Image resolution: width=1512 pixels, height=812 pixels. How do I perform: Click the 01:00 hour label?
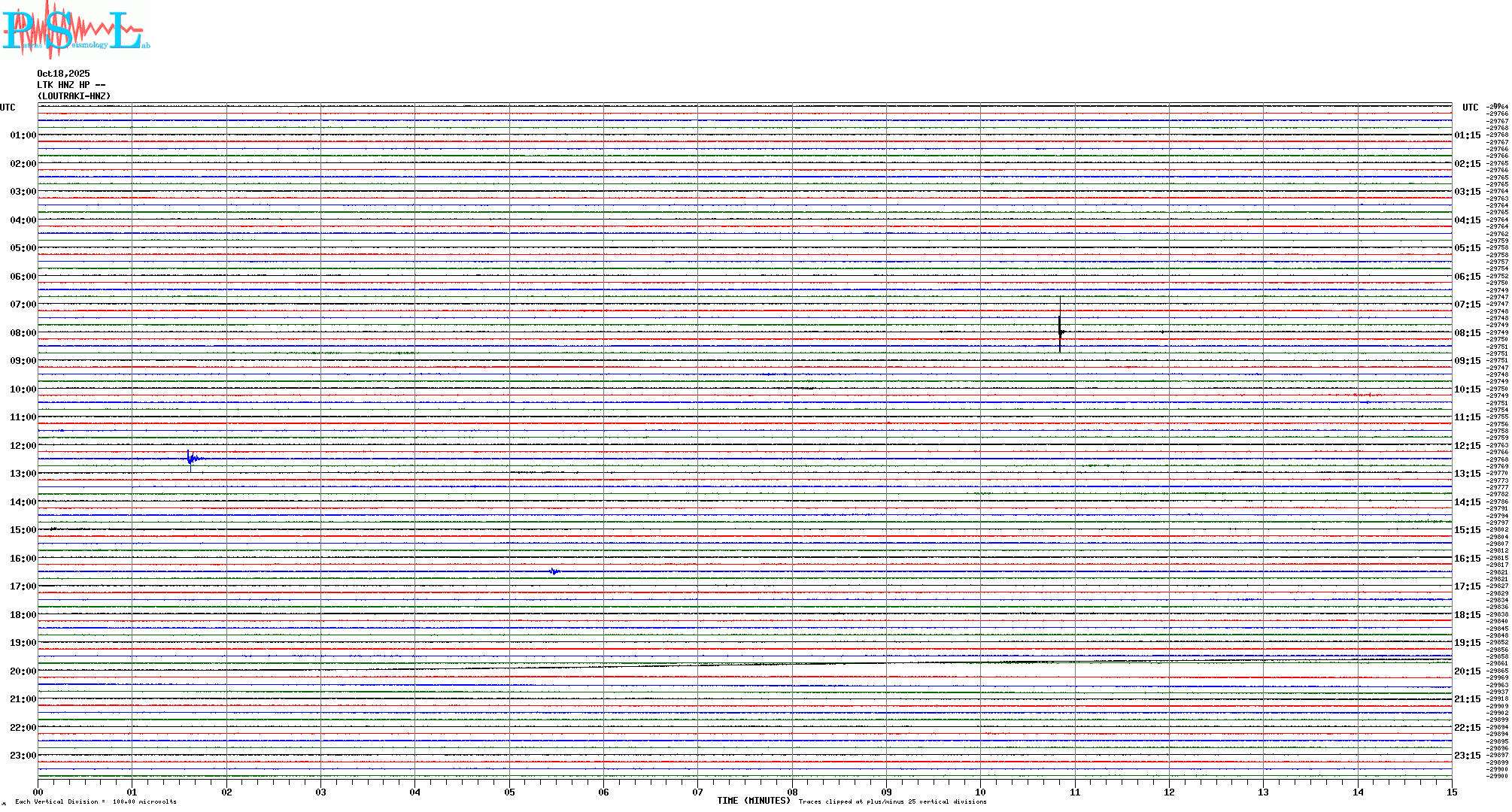(x=23, y=135)
